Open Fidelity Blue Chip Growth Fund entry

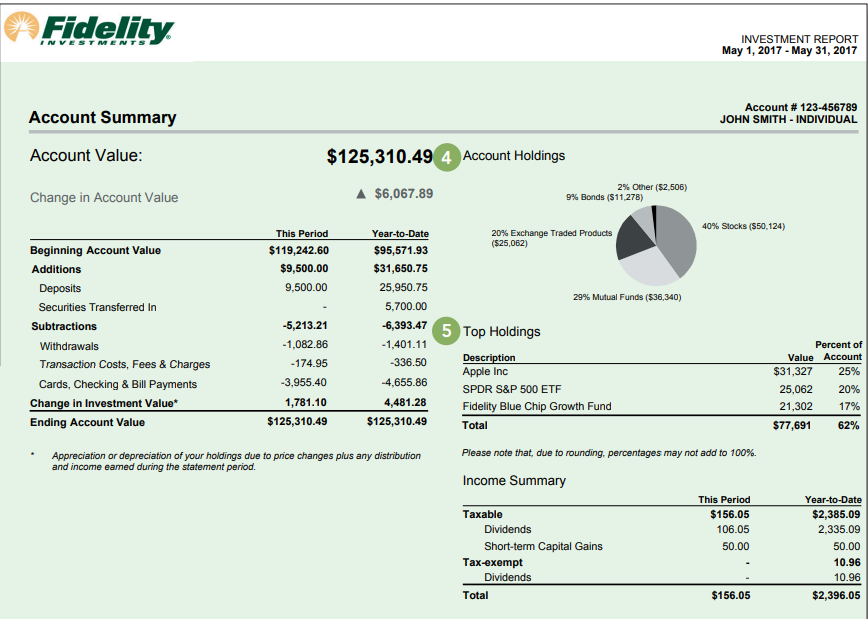tap(536, 406)
